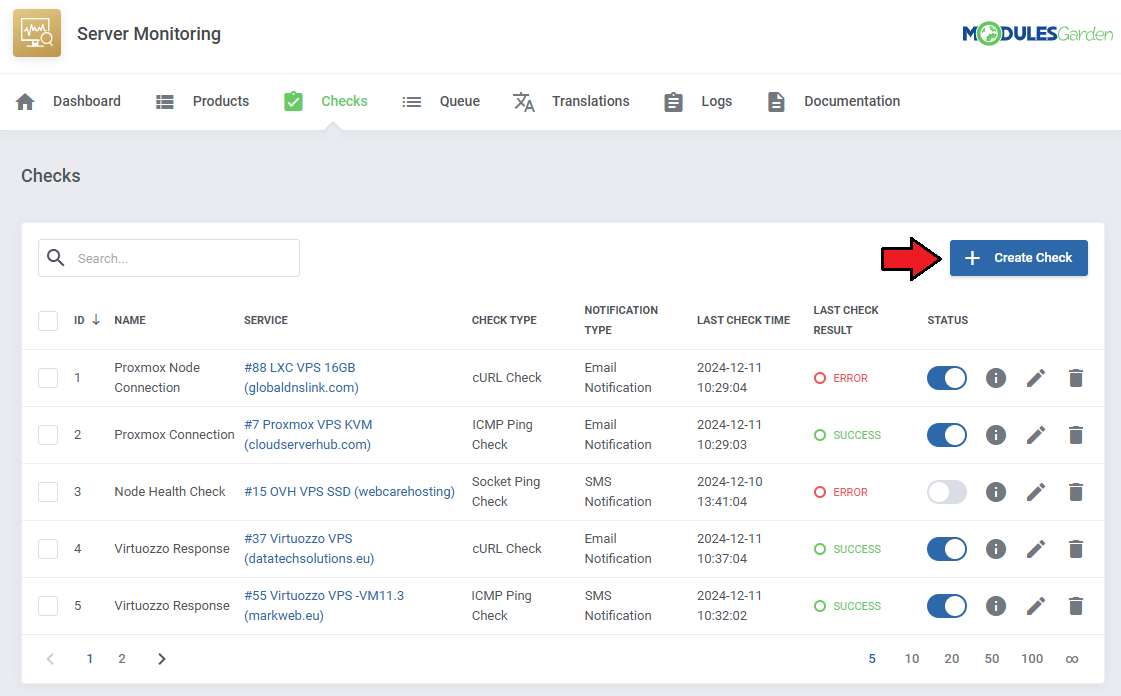This screenshot has width=1121, height=696.
Task: Open the Translations tab
Action: 571,101
